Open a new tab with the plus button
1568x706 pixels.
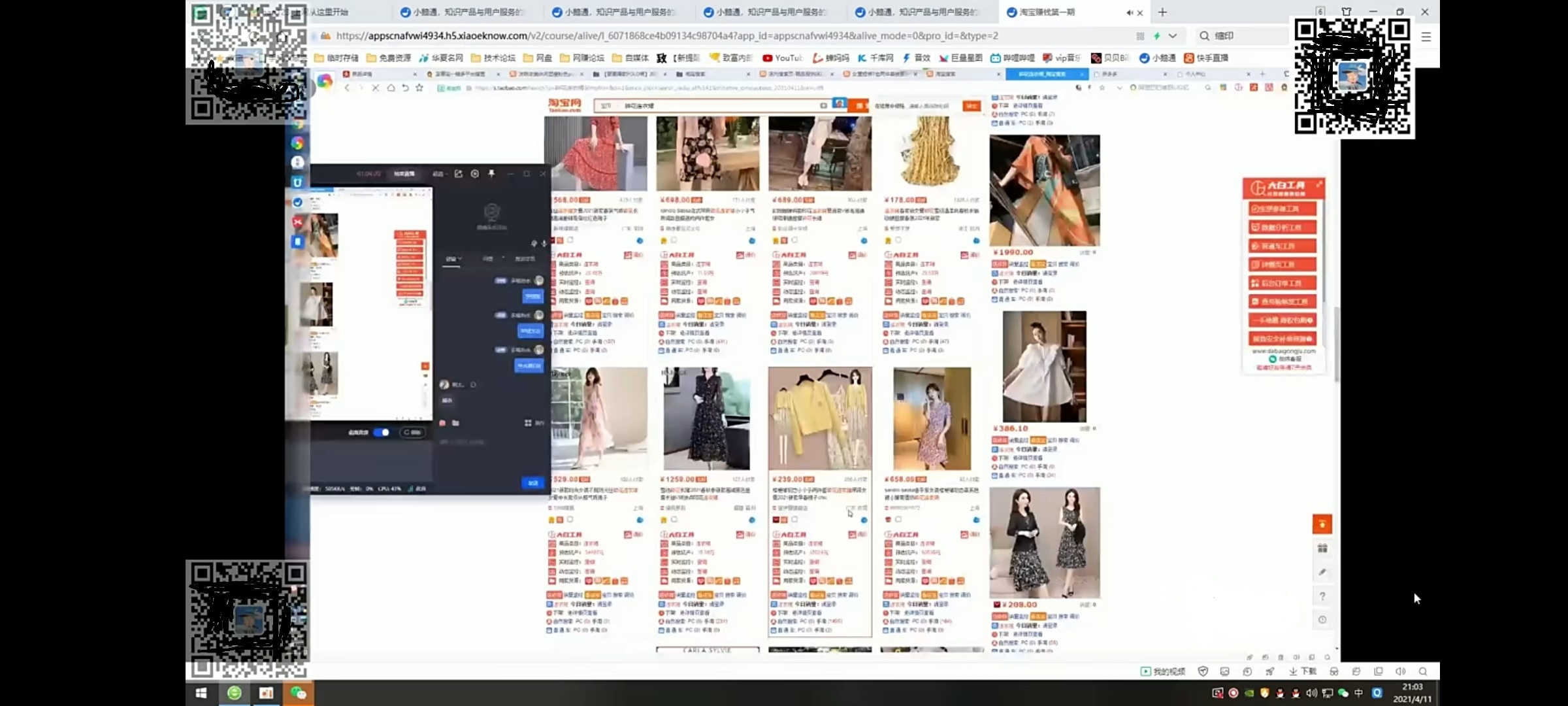1162,12
